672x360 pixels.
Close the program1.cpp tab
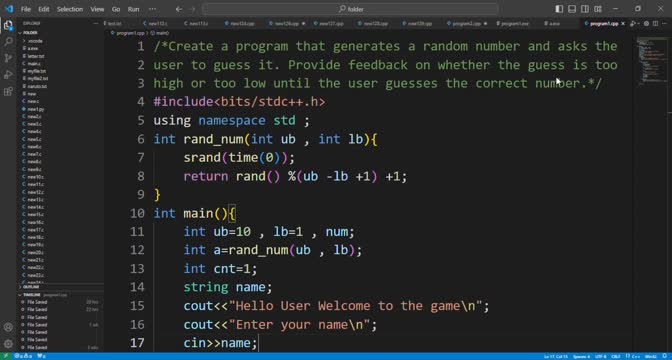[x=623, y=24]
